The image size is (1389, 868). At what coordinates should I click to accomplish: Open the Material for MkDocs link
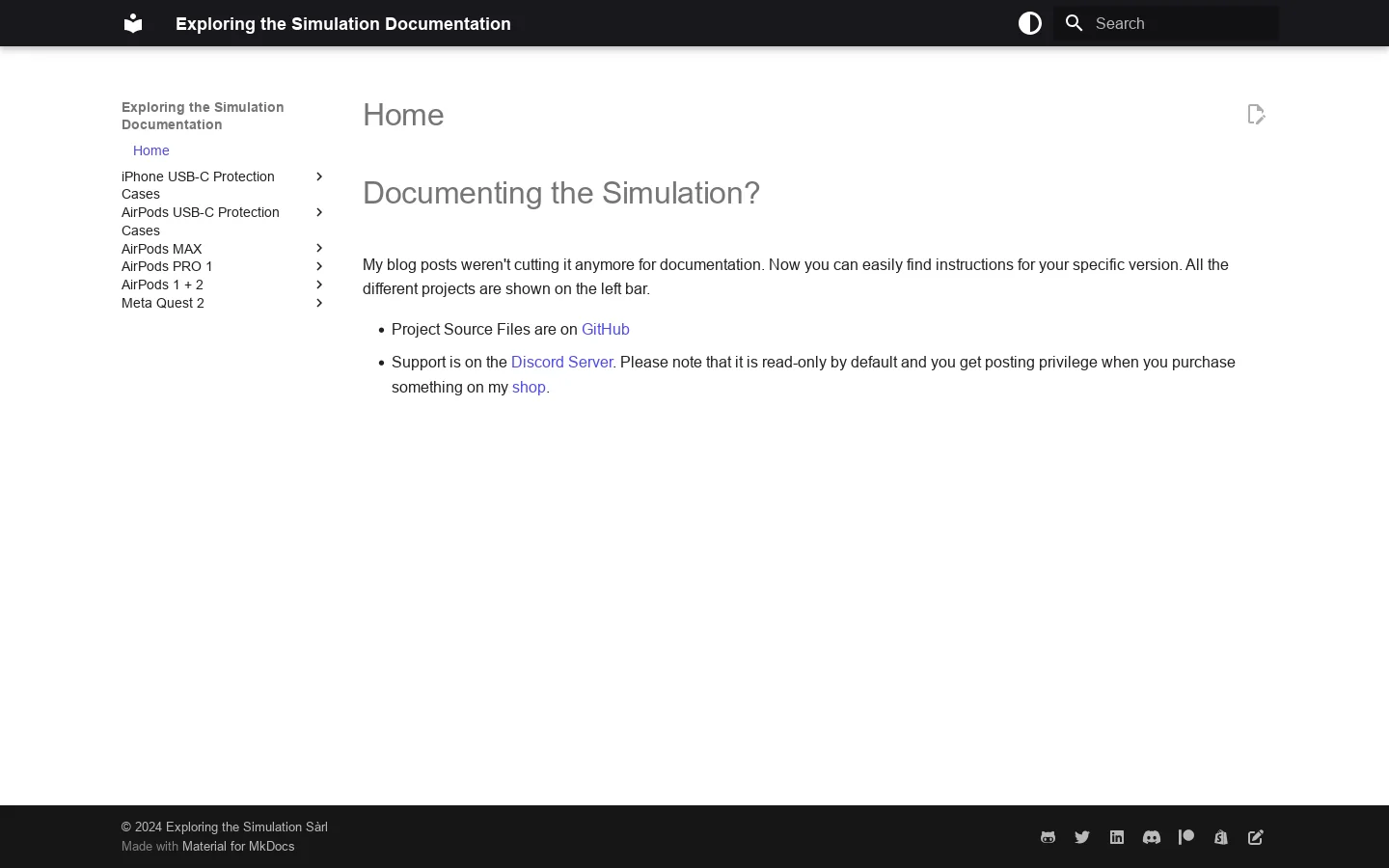click(238, 846)
